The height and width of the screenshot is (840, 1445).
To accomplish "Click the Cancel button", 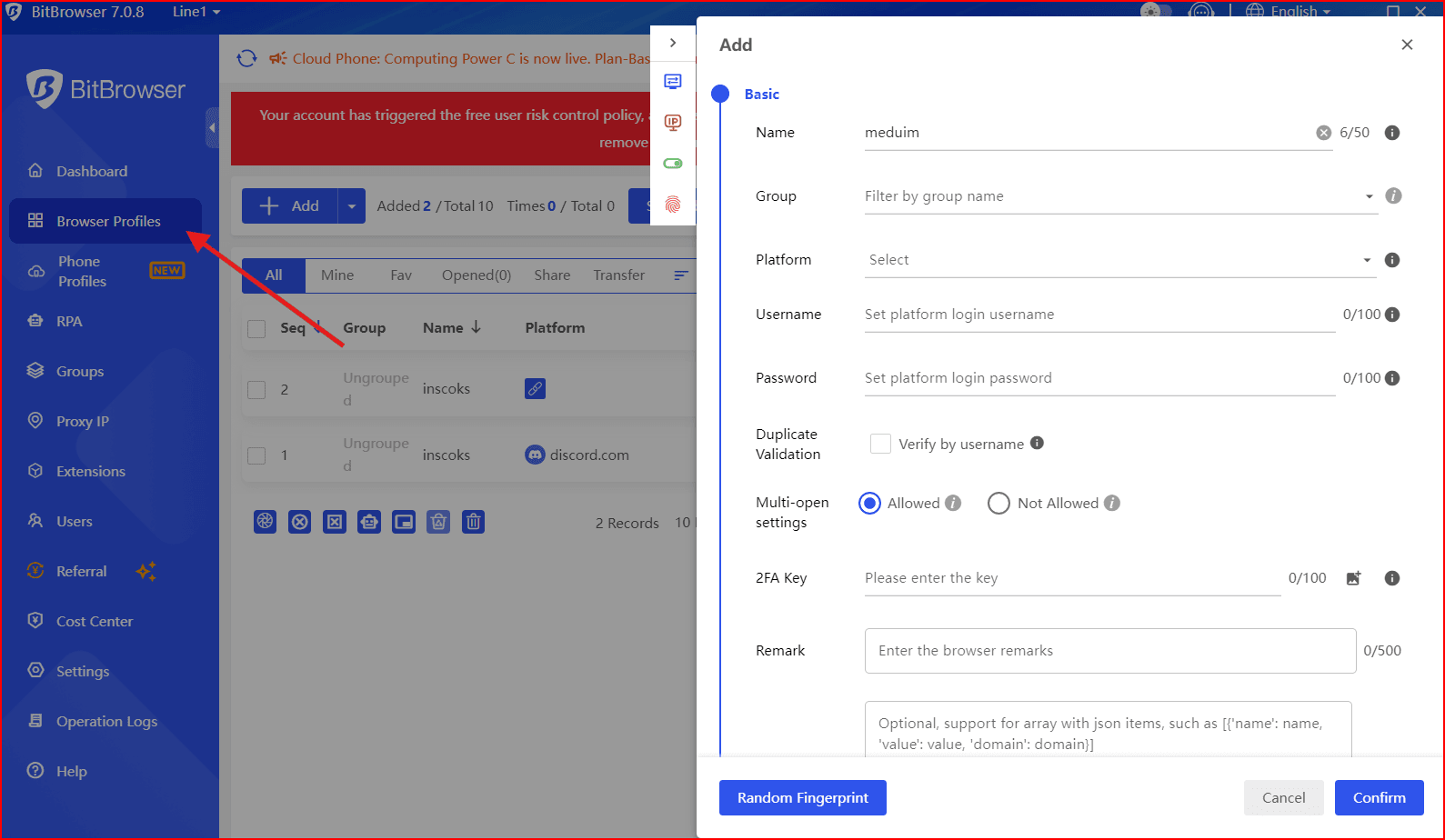I will coord(1283,797).
